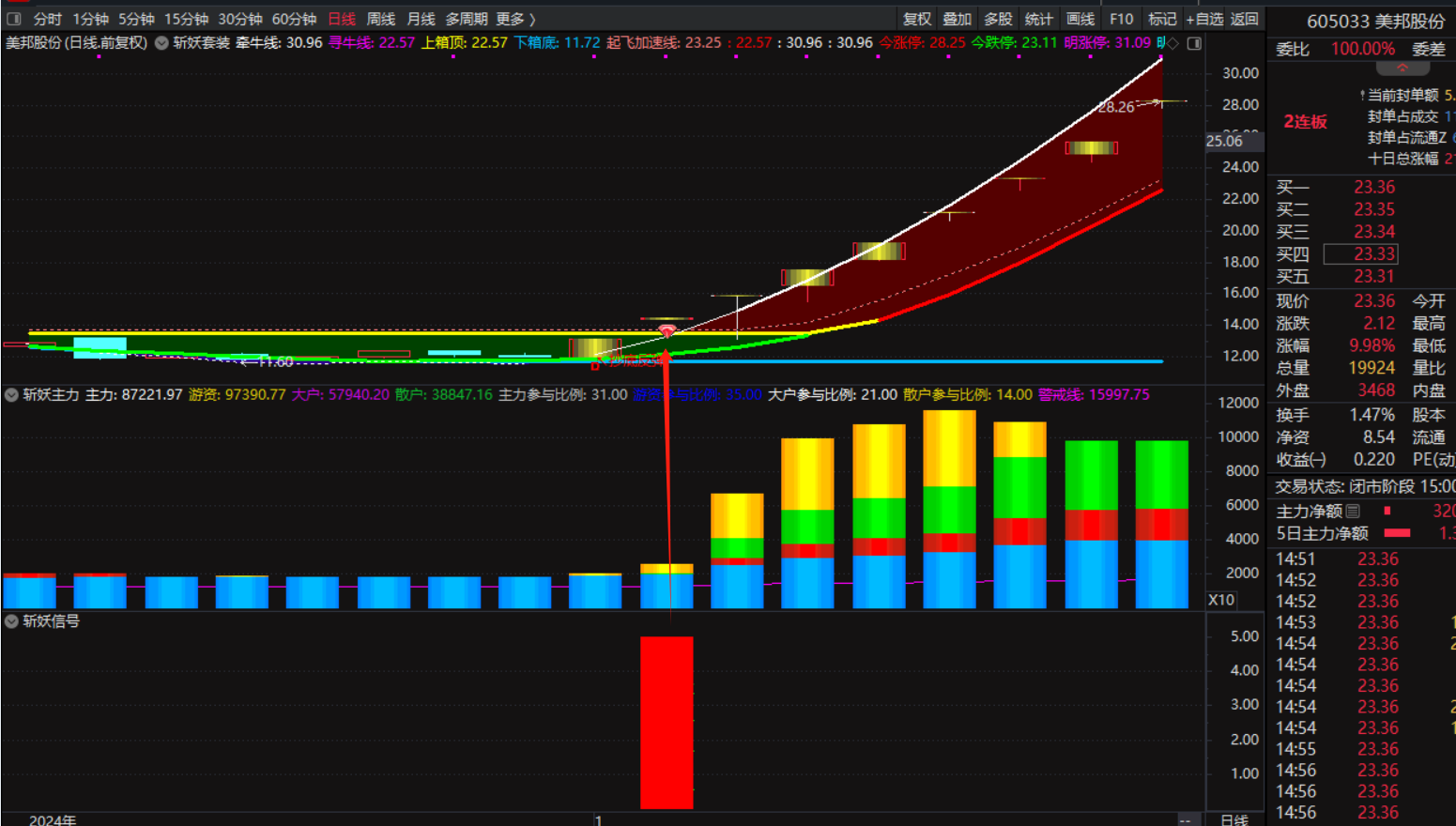Image resolution: width=1456 pixels, height=826 pixels.
Task: Open the 主力净额 detail list icon
Action: click(1353, 512)
